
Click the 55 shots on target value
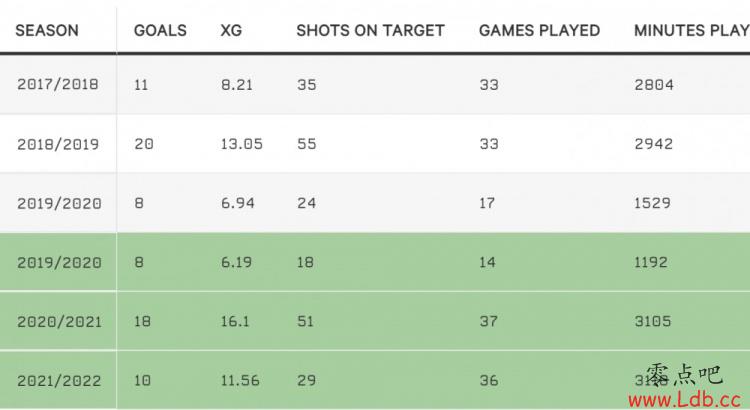pyautogui.click(x=307, y=144)
